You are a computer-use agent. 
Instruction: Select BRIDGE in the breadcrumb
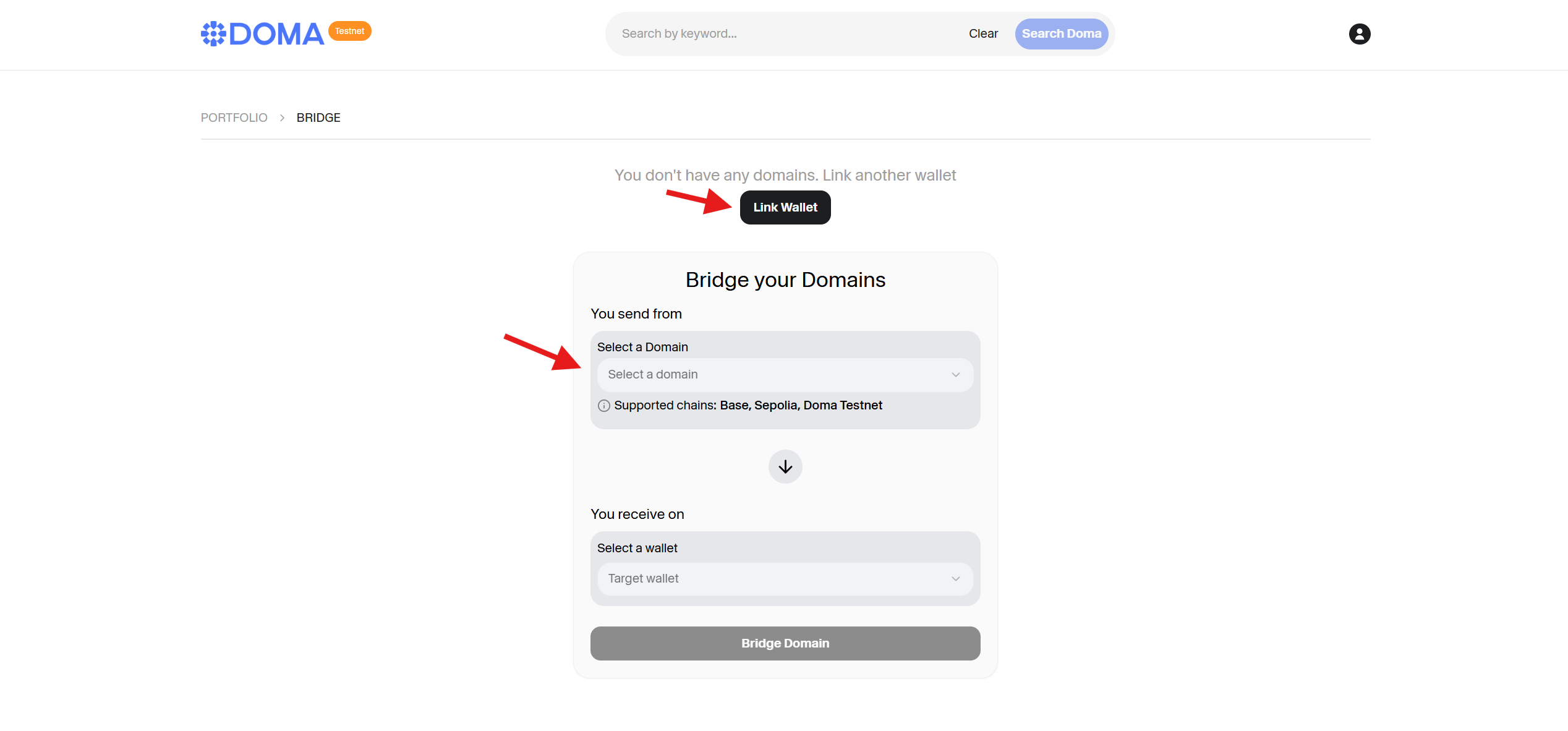pyautogui.click(x=318, y=118)
